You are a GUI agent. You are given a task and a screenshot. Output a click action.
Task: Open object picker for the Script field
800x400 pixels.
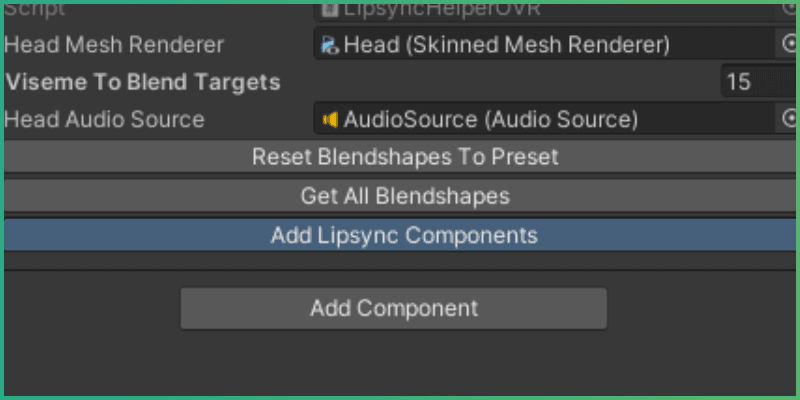[787, 9]
